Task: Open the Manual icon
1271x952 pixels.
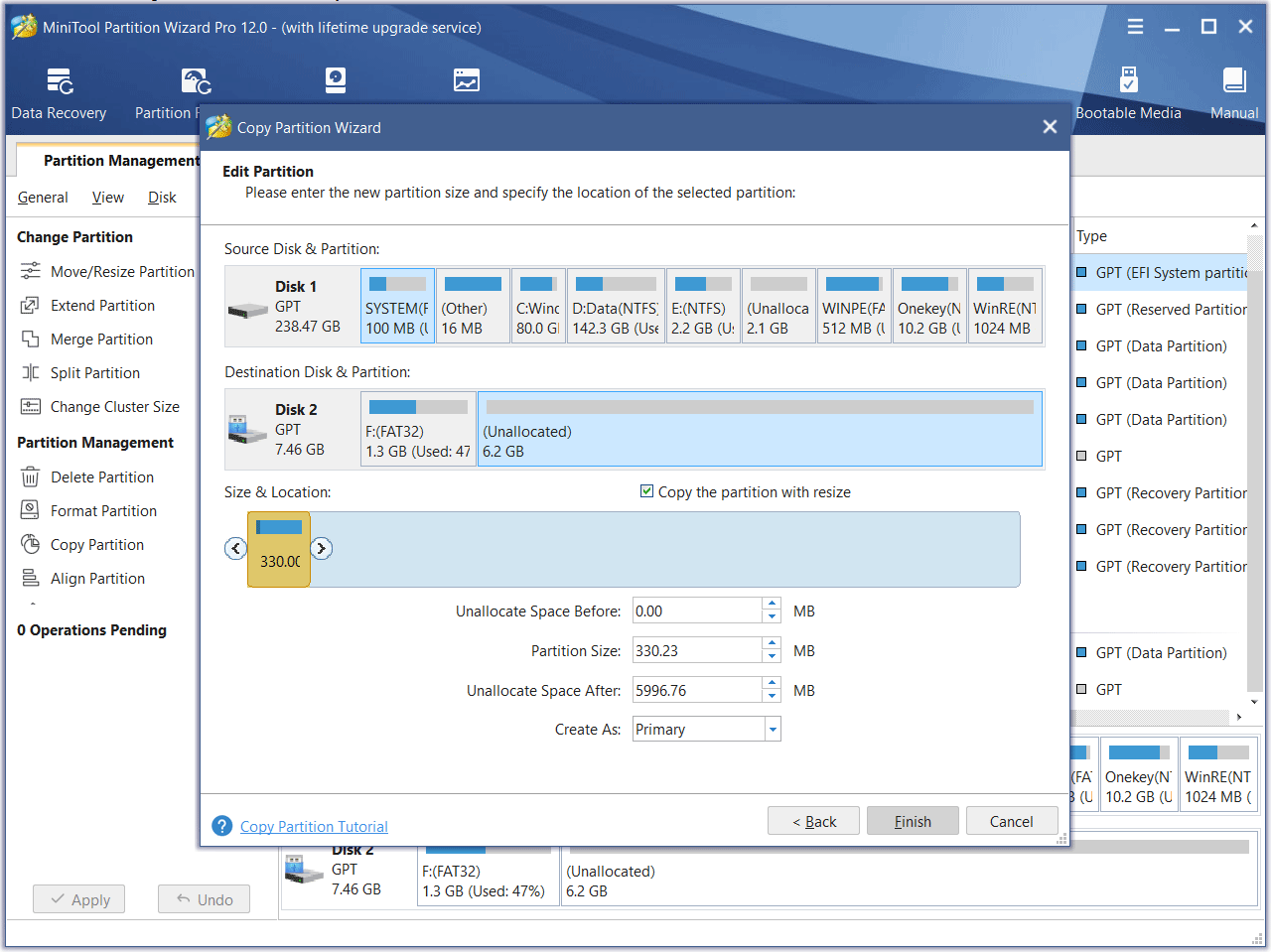Action: coord(1234,80)
